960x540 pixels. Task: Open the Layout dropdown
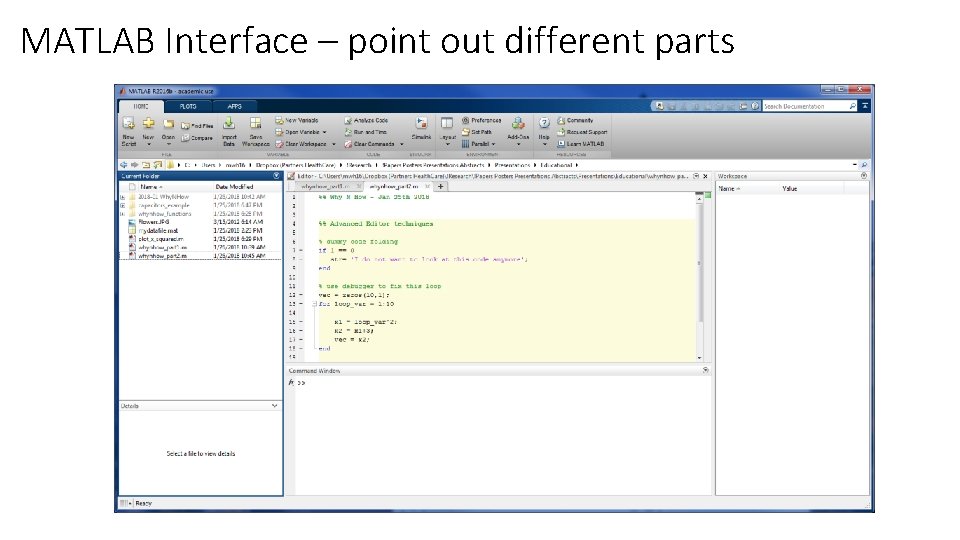pos(448,130)
